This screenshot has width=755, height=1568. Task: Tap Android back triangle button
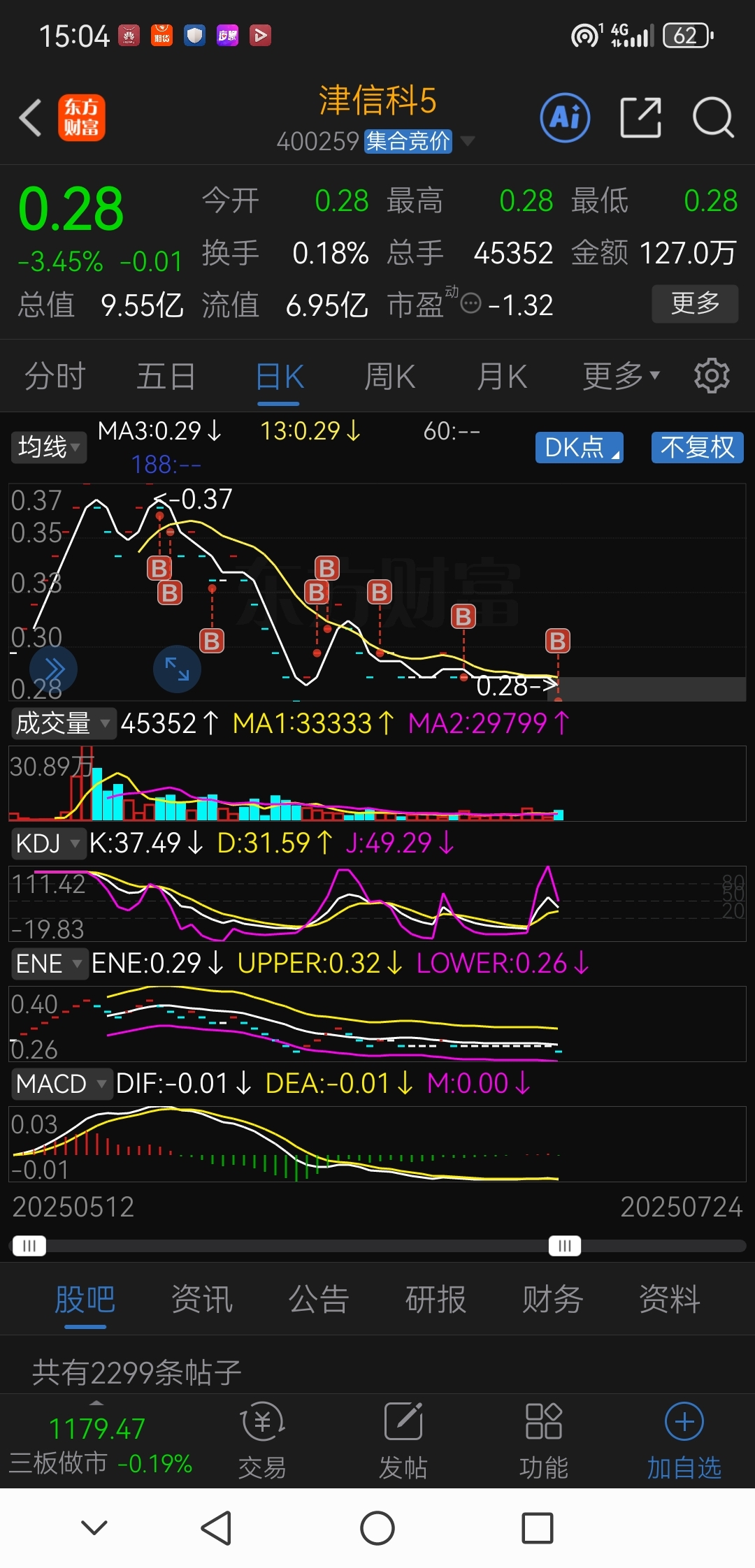217,1528
